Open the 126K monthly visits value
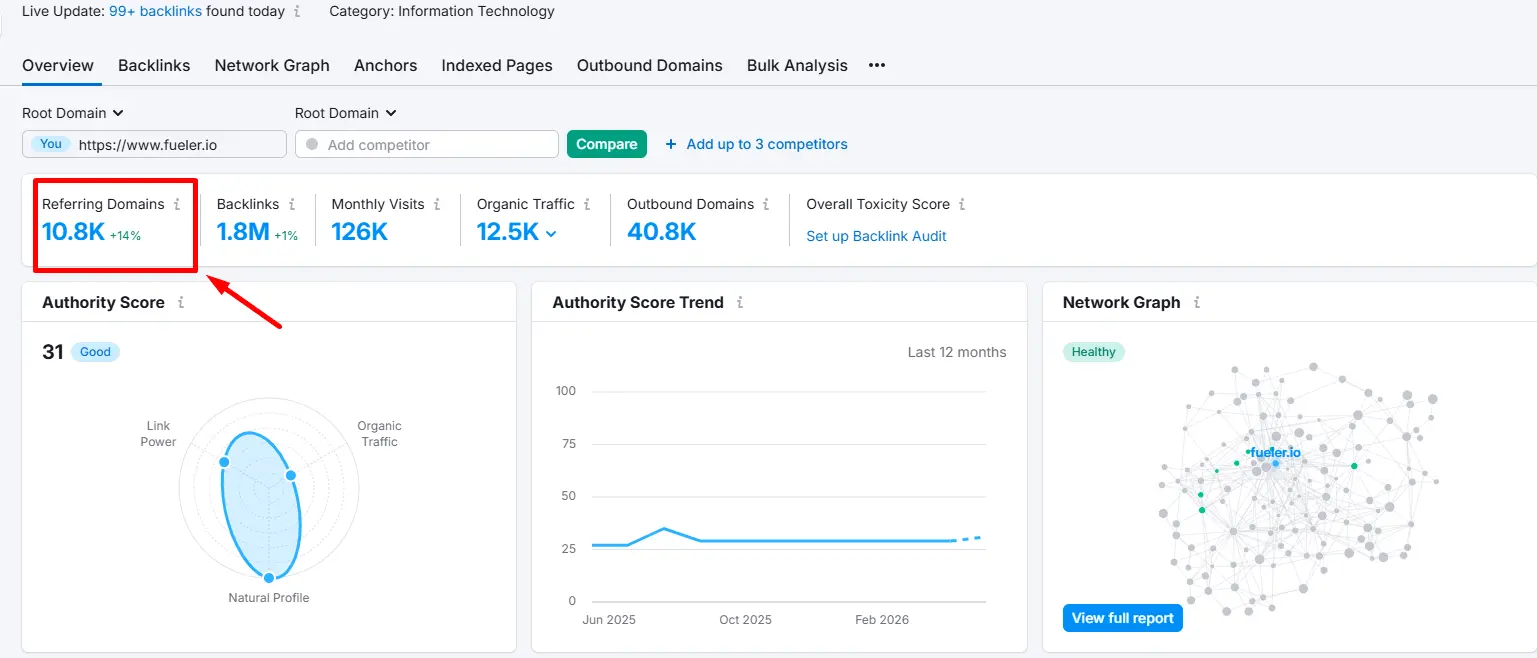Viewport: 1537px width, 658px height. click(360, 232)
